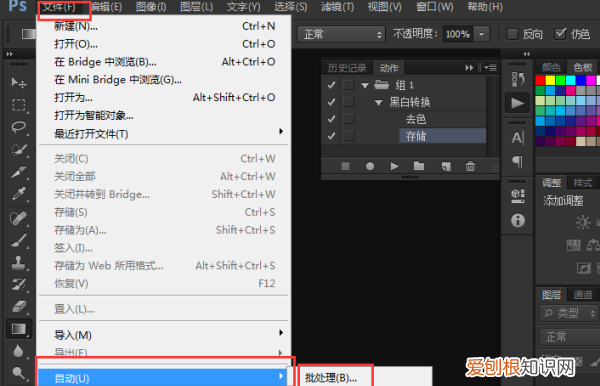Pick the yellow color swatch

pos(550,80)
